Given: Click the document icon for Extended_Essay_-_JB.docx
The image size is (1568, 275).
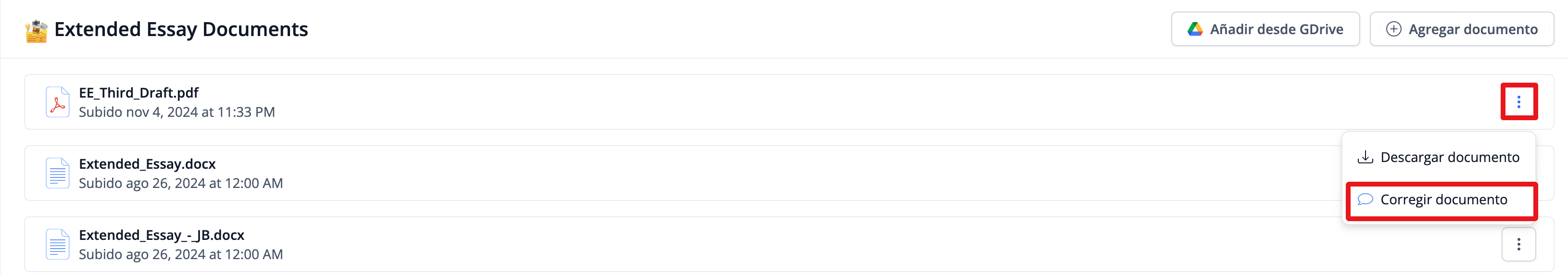Looking at the screenshot, I should (57, 245).
